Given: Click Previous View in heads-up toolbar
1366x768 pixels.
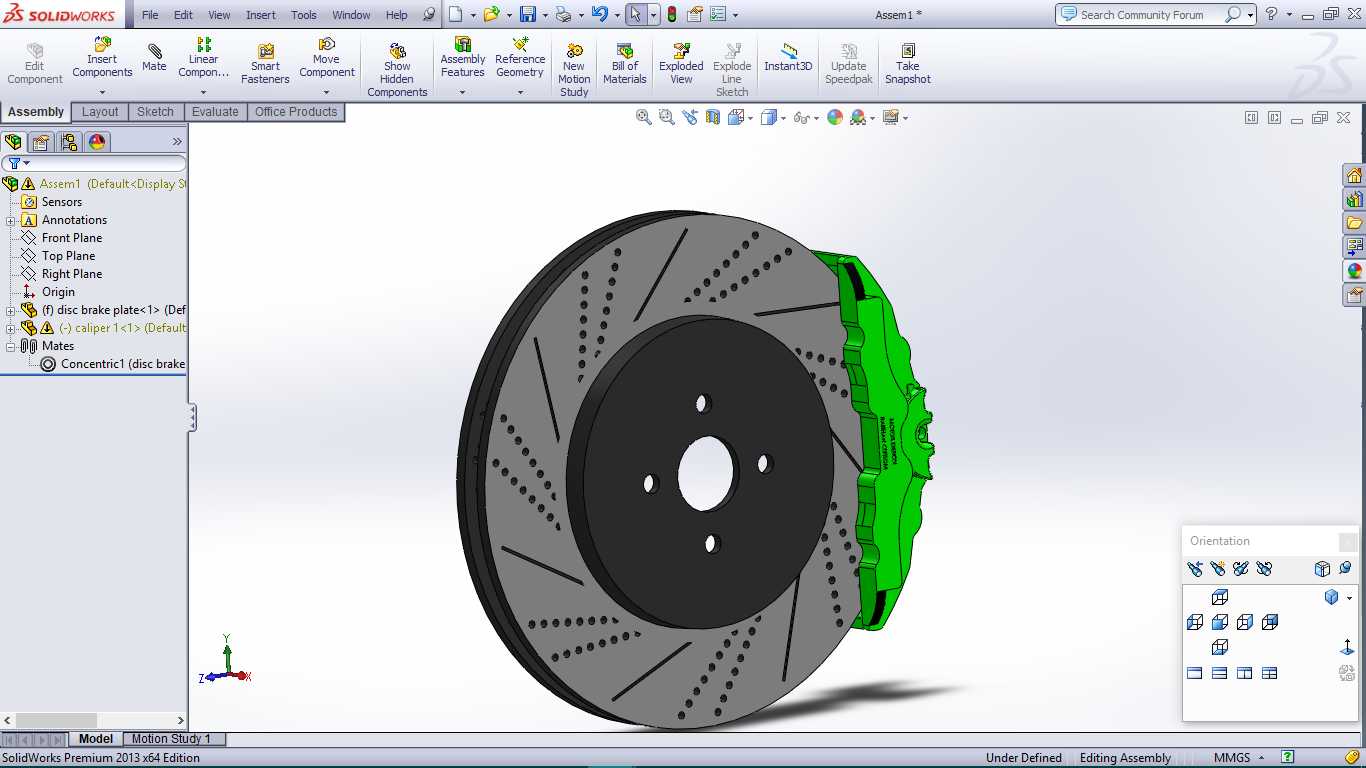Looking at the screenshot, I should pyautogui.click(x=690, y=117).
